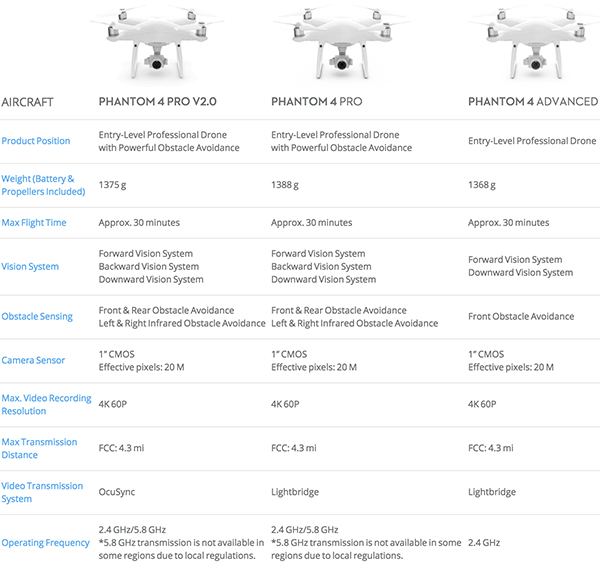Screen dimensions: 600x564
Task: Click the Operating Frequency link
Action: pyautogui.click(x=45, y=543)
